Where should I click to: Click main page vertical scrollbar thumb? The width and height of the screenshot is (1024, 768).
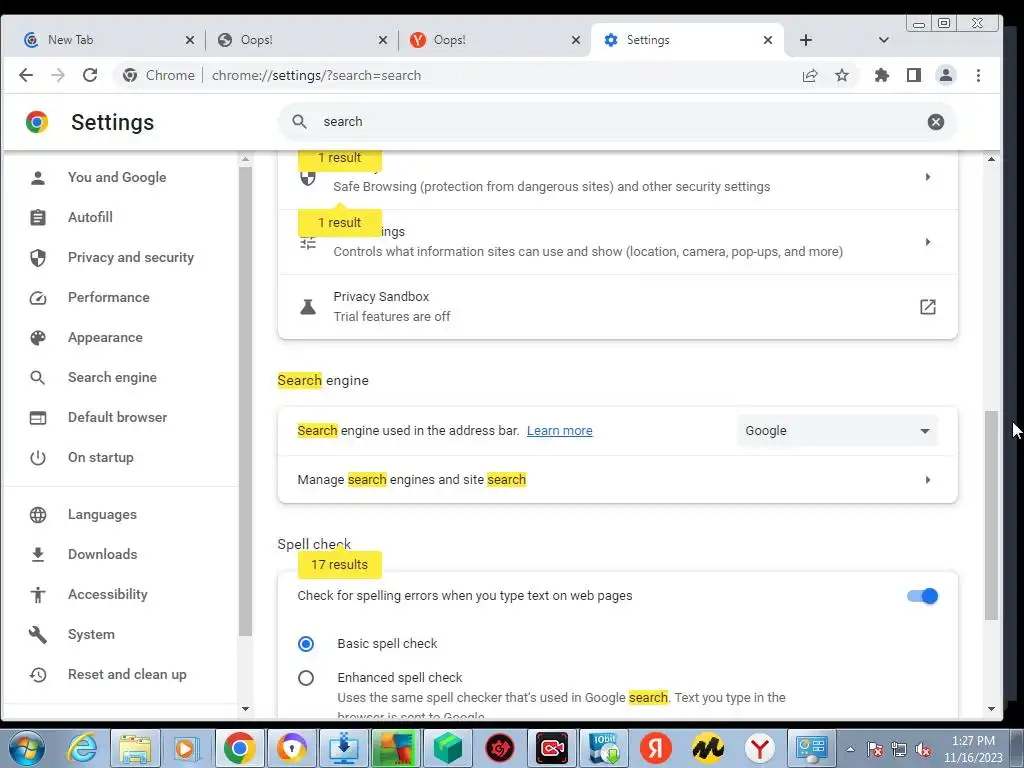991,515
